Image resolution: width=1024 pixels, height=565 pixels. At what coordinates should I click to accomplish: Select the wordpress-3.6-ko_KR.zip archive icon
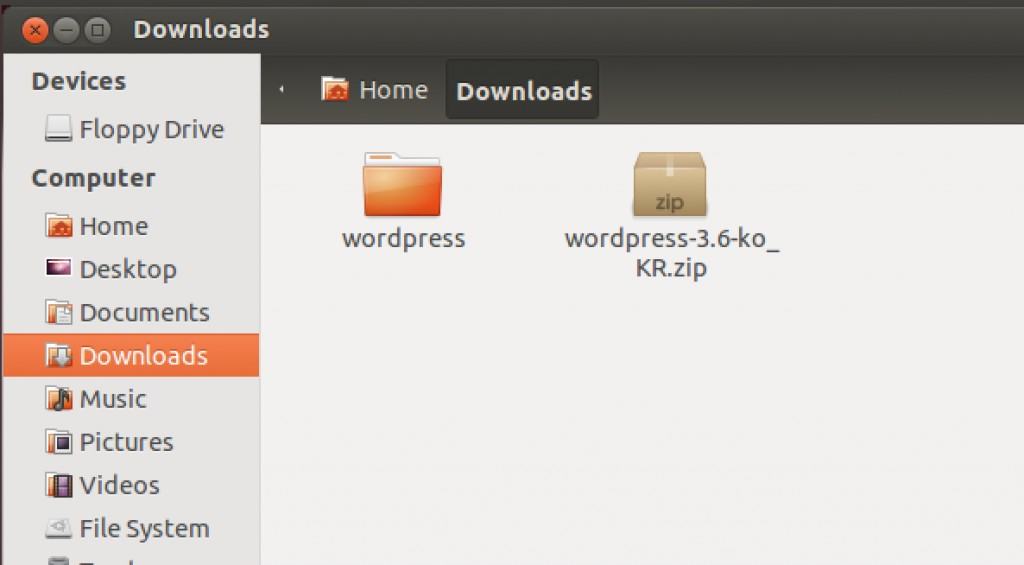tap(669, 185)
